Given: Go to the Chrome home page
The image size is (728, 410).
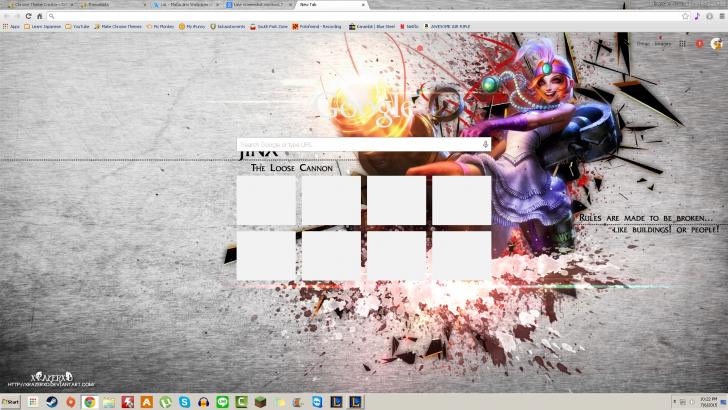Looking at the screenshot, I should click(39, 16).
